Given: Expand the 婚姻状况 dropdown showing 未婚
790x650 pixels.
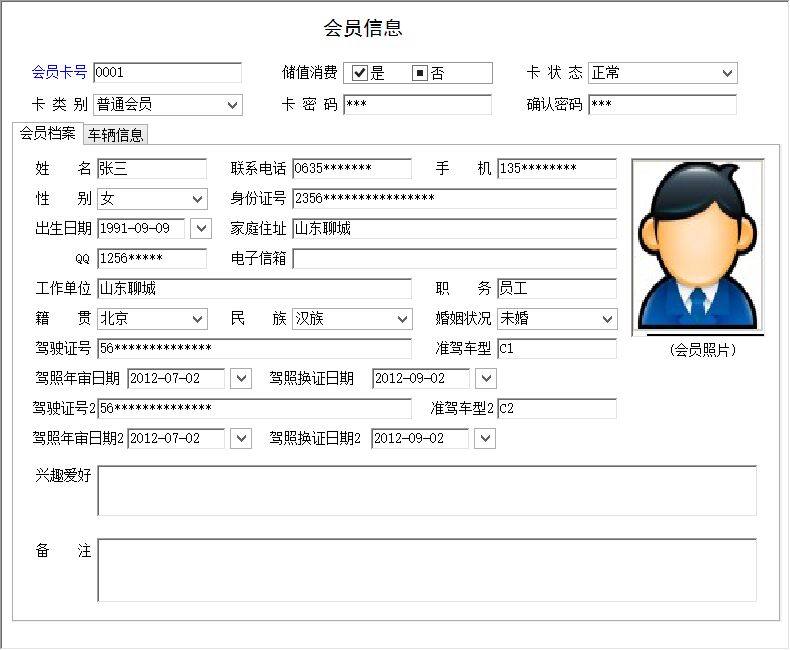Looking at the screenshot, I should click(x=607, y=319).
